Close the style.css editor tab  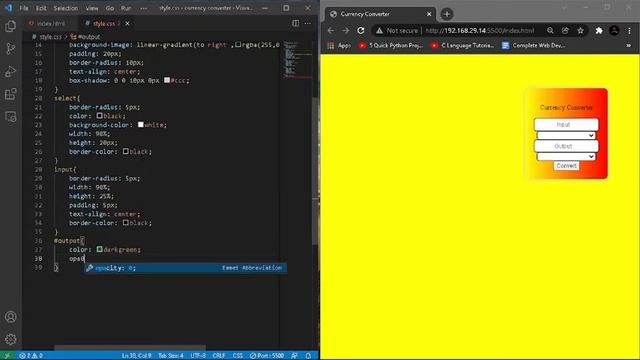[x=127, y=24]
